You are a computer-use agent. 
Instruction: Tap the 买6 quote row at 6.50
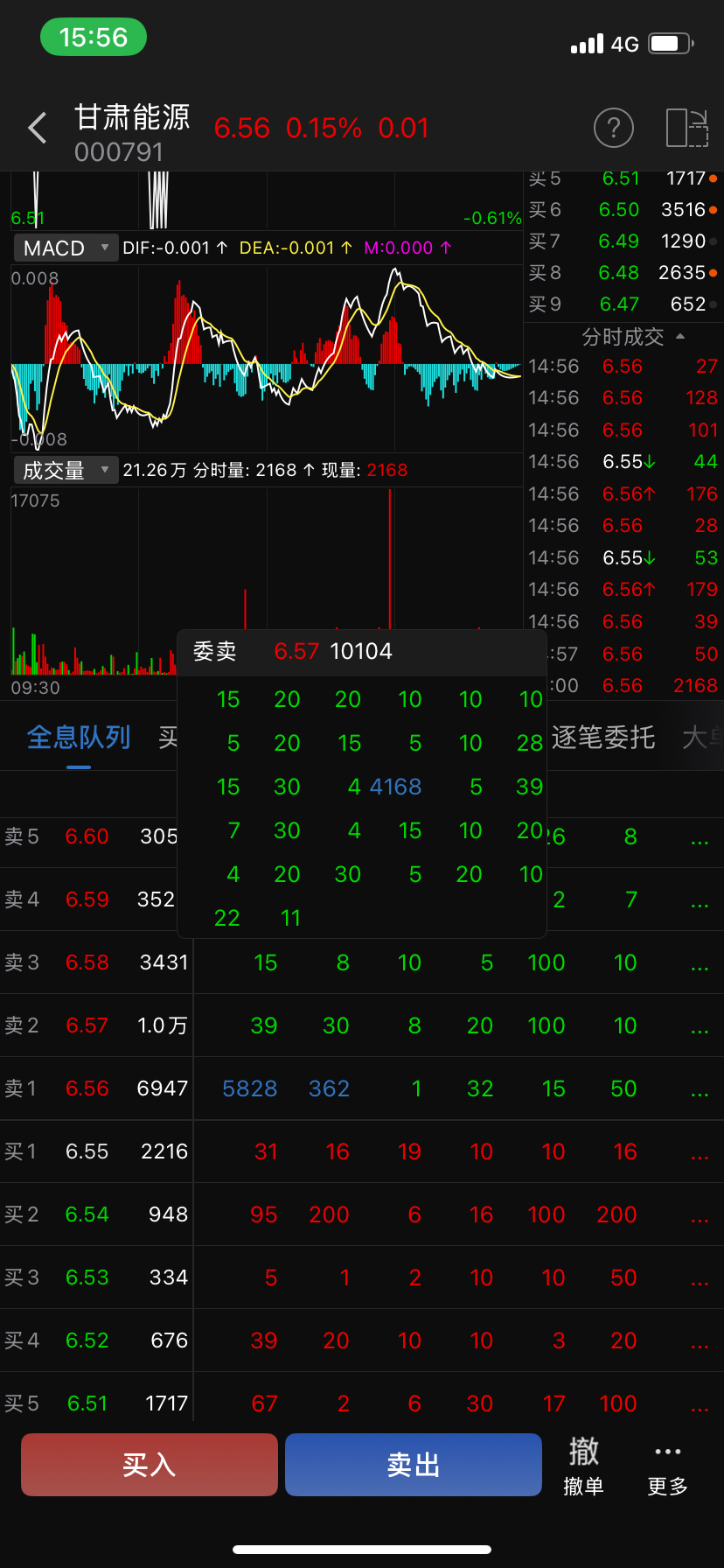click(623, 210)
